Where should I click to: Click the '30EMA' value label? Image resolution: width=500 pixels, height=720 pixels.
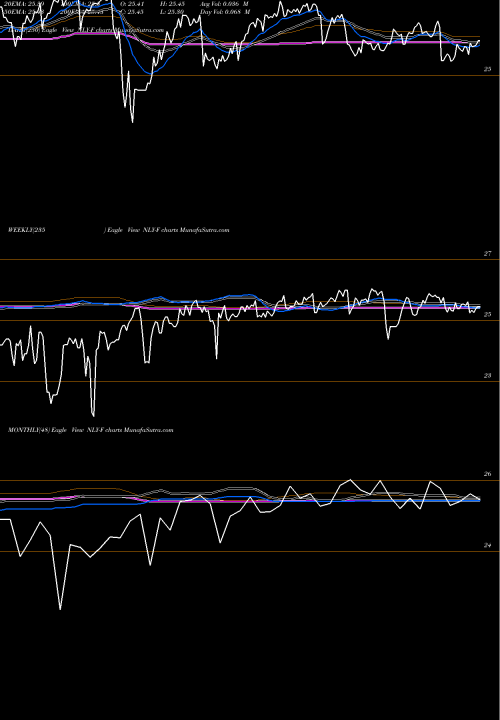pos(23,12)
